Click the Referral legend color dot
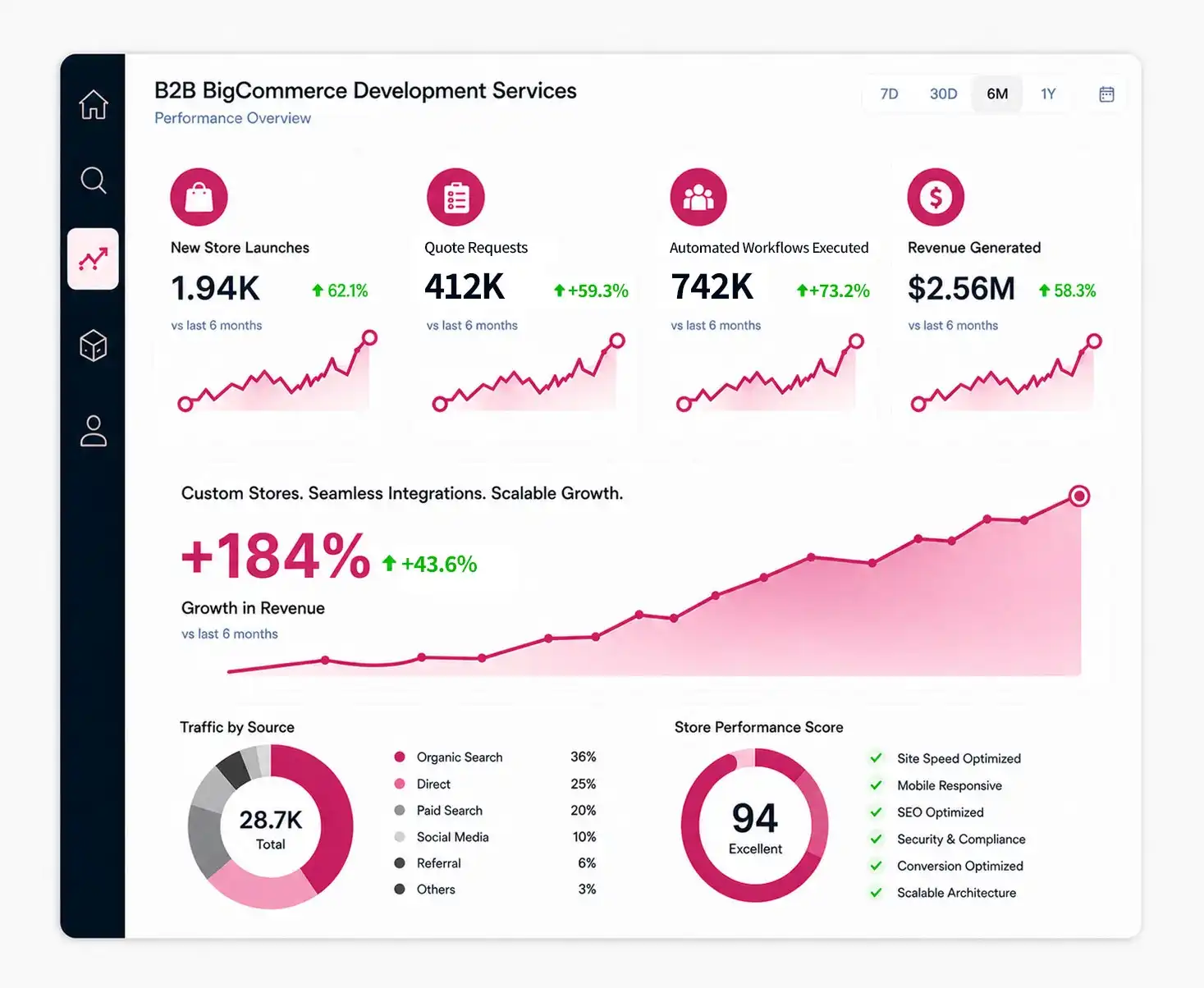1204x988 pixels. pyautogui.click(x=400, y=862)
